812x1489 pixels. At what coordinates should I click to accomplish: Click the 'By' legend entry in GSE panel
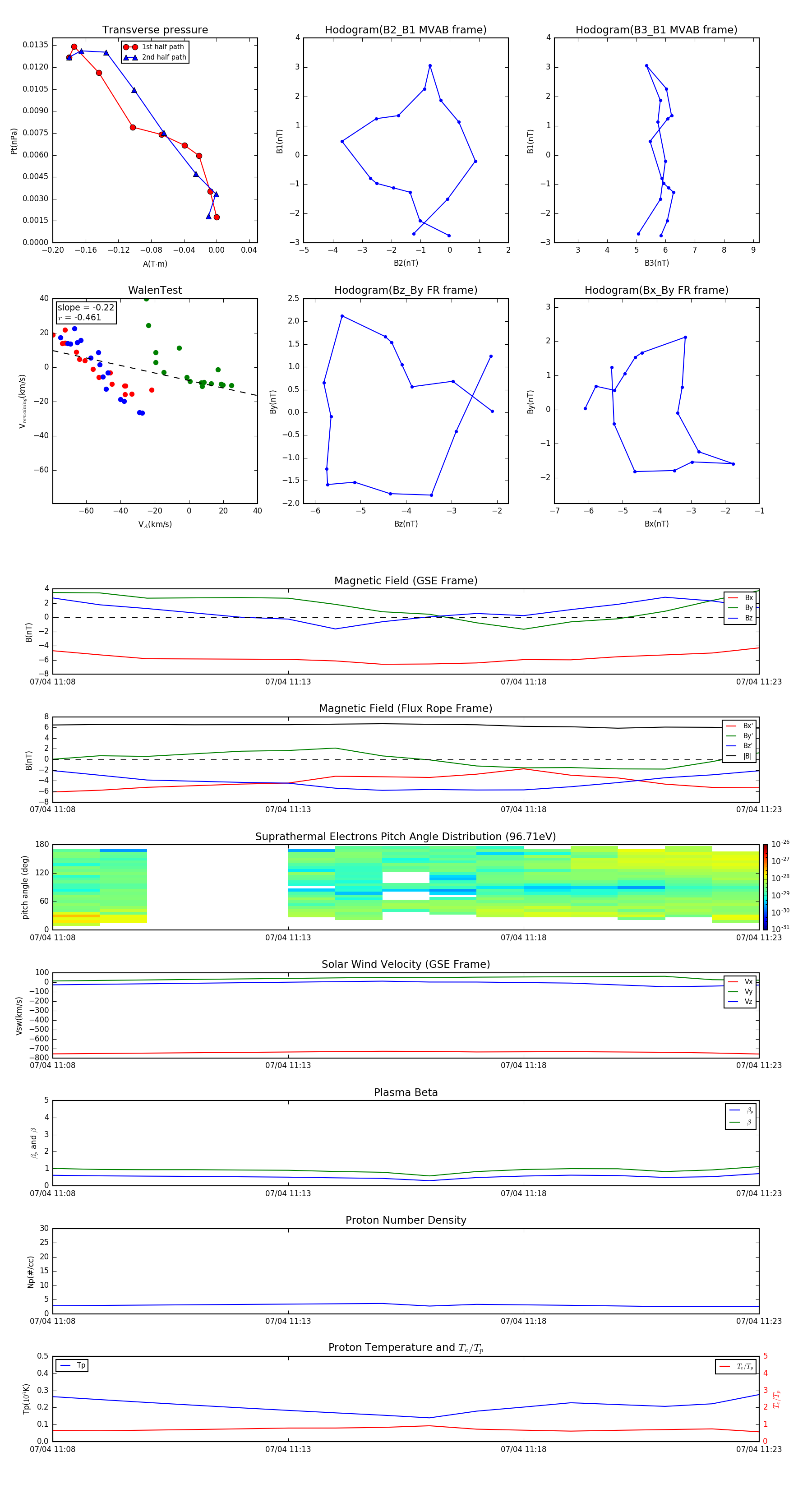click(x=740, y=607)
